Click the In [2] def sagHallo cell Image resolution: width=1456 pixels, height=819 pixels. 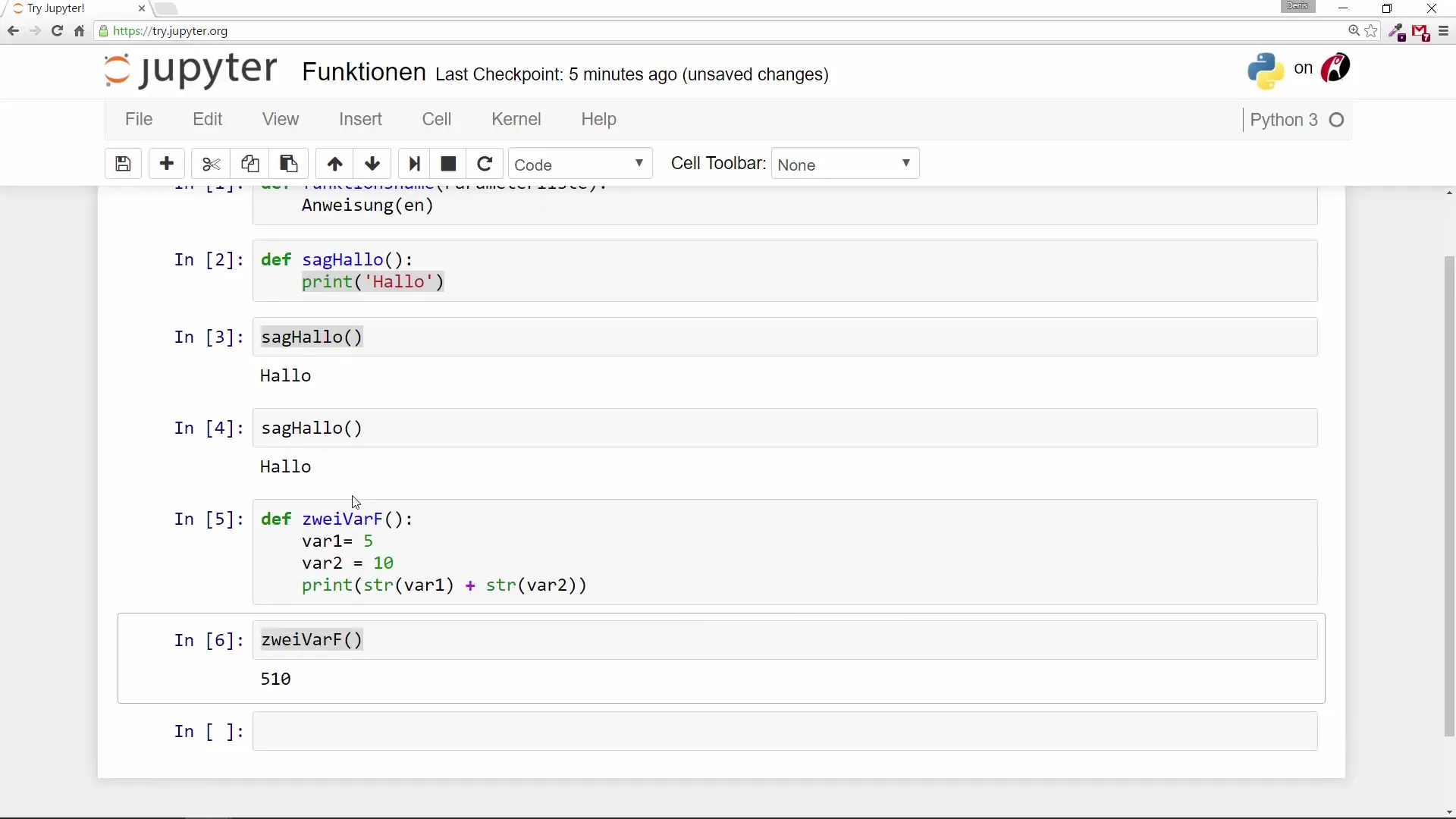785,271
